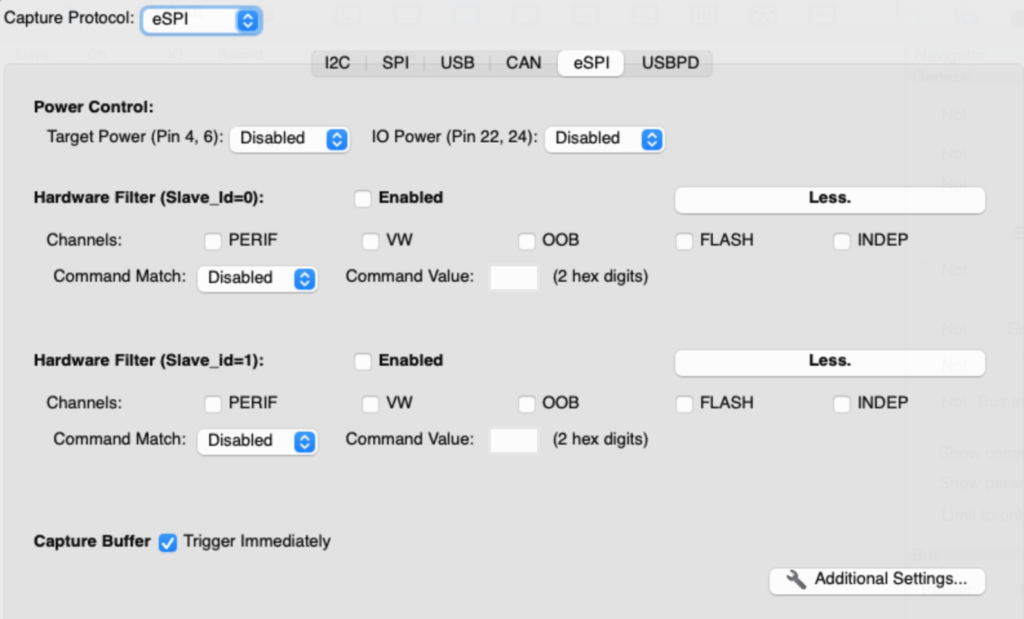Open Command Match dropdown for Slave_id=0
Screen dimensions: 1024x619
point(256,278)
